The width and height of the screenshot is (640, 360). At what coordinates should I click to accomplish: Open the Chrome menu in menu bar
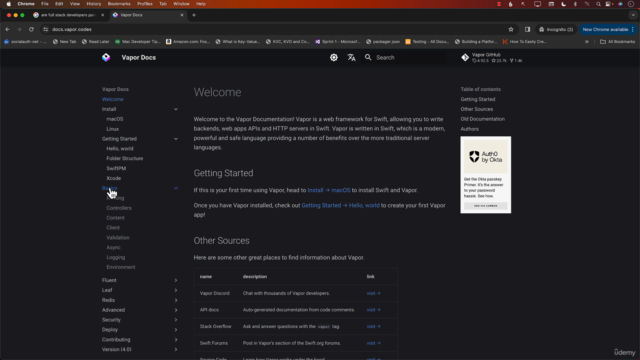[26, 4]
